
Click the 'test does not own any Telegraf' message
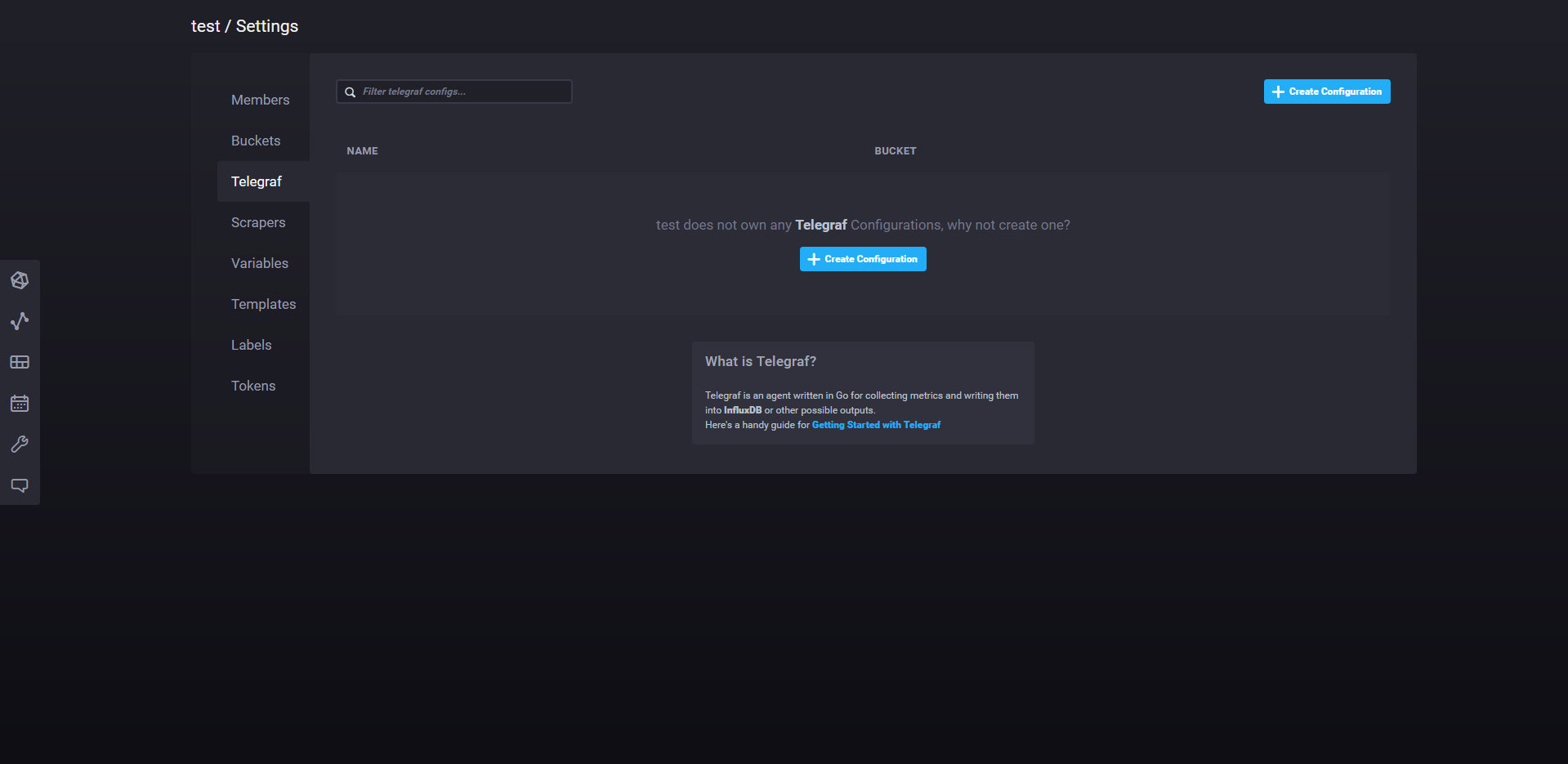tap(863, 225)
